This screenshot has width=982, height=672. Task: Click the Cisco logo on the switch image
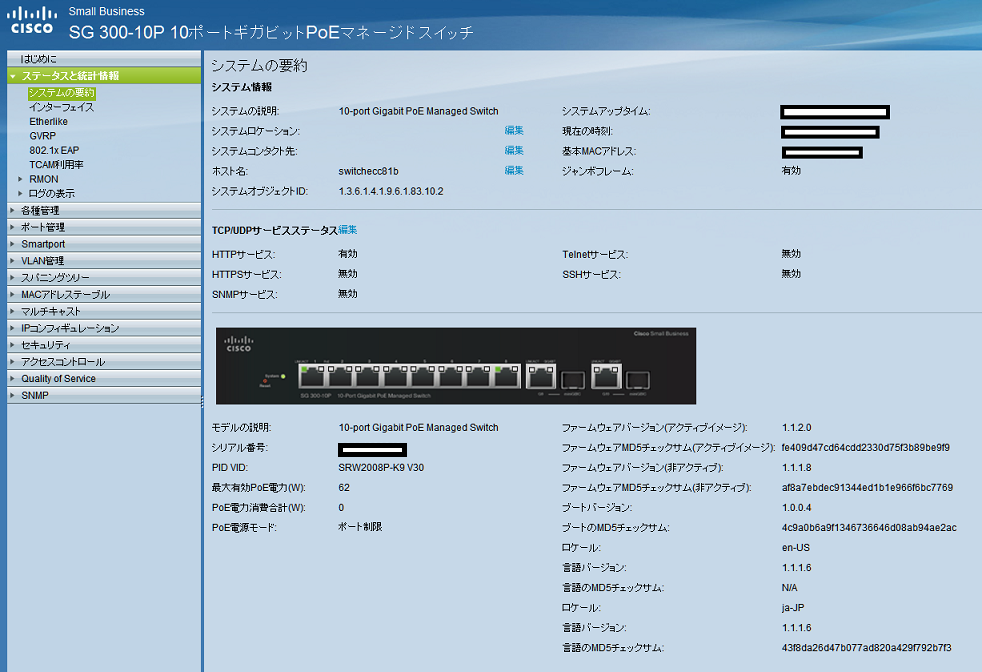point(239,343)
